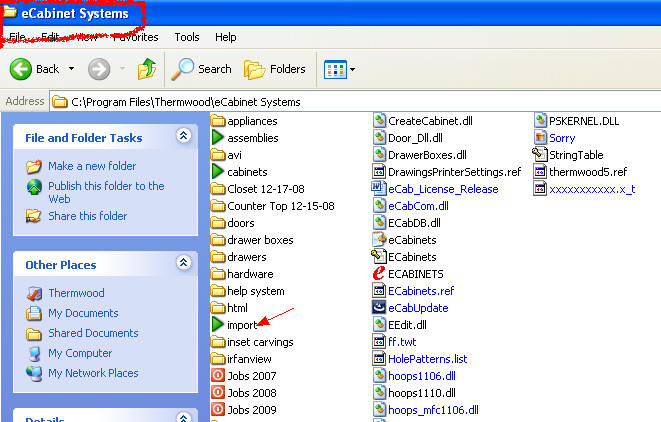Open the Search pane

[202, 69]
